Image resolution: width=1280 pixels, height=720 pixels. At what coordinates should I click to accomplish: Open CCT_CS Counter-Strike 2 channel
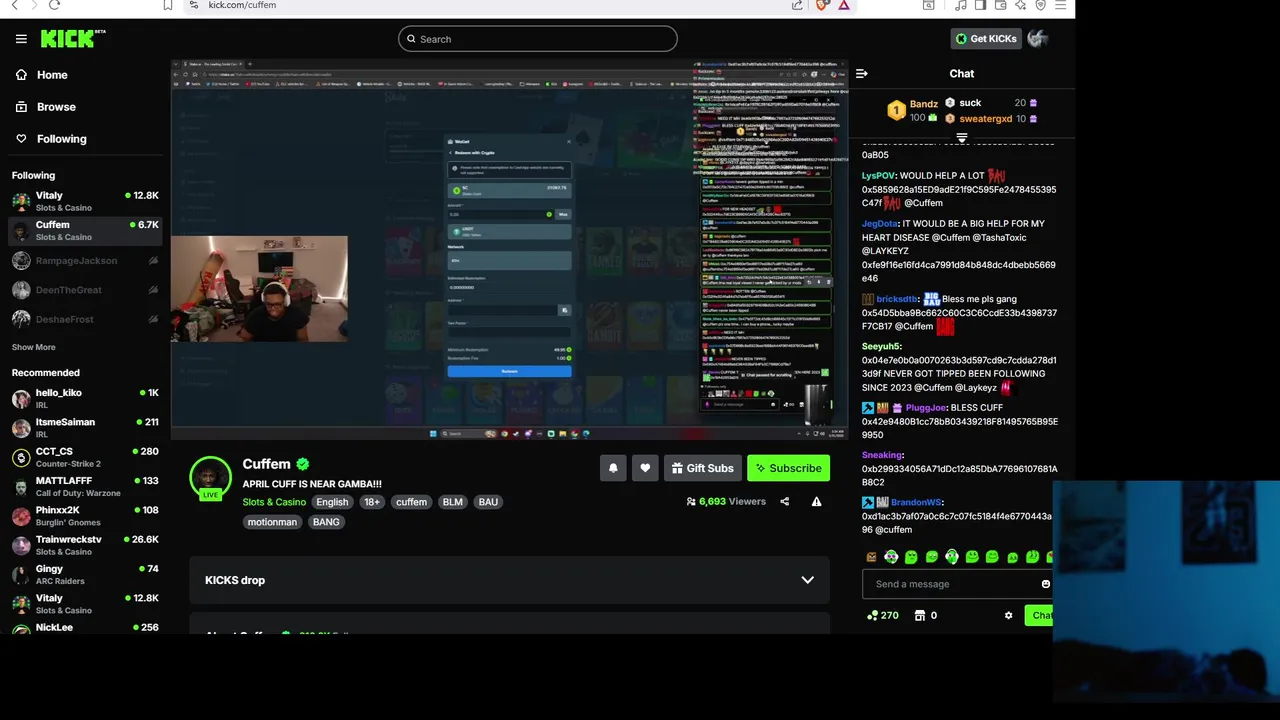[85, 457]
